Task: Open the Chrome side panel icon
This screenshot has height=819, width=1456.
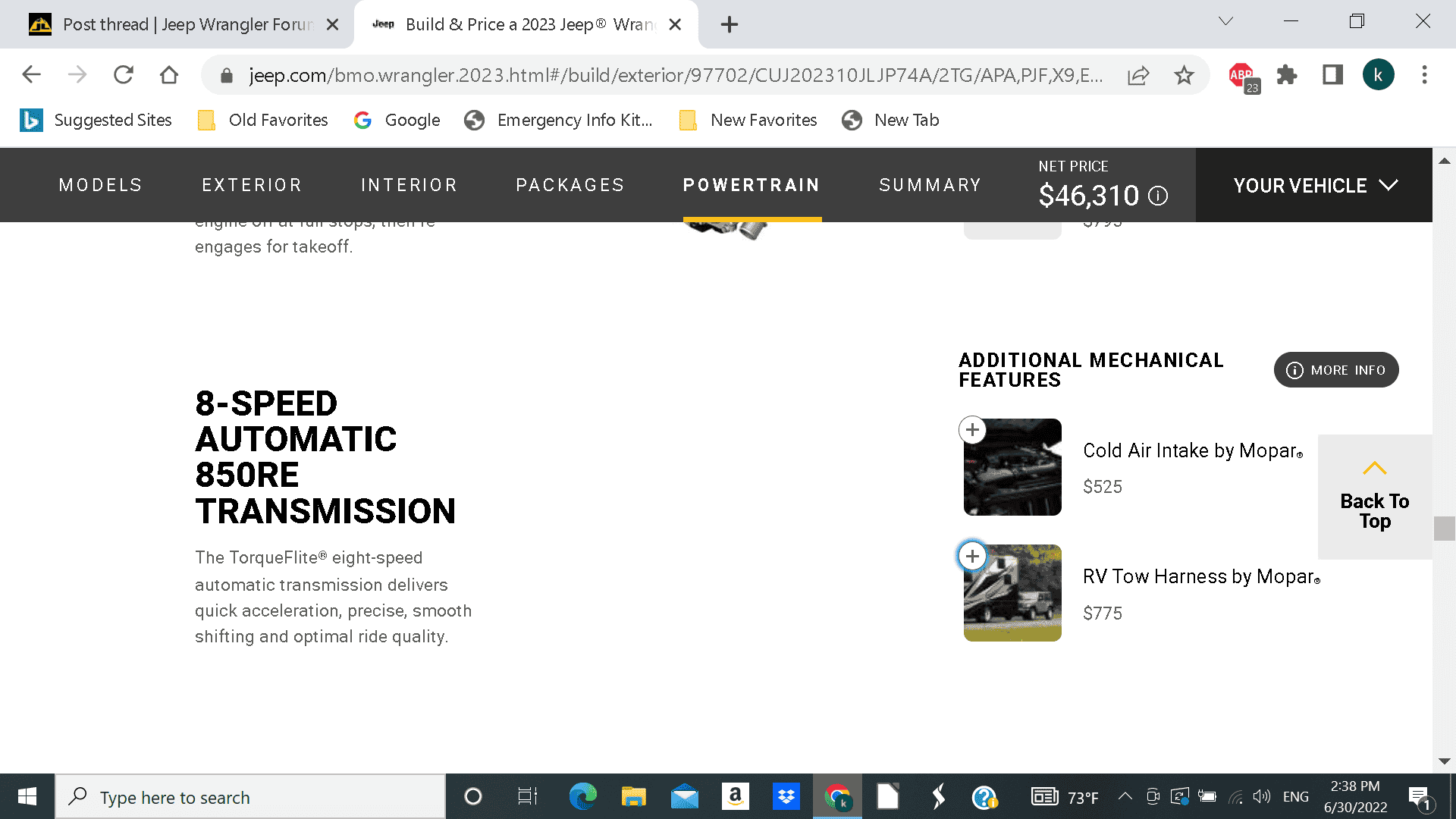Action: click(1332, 74)
